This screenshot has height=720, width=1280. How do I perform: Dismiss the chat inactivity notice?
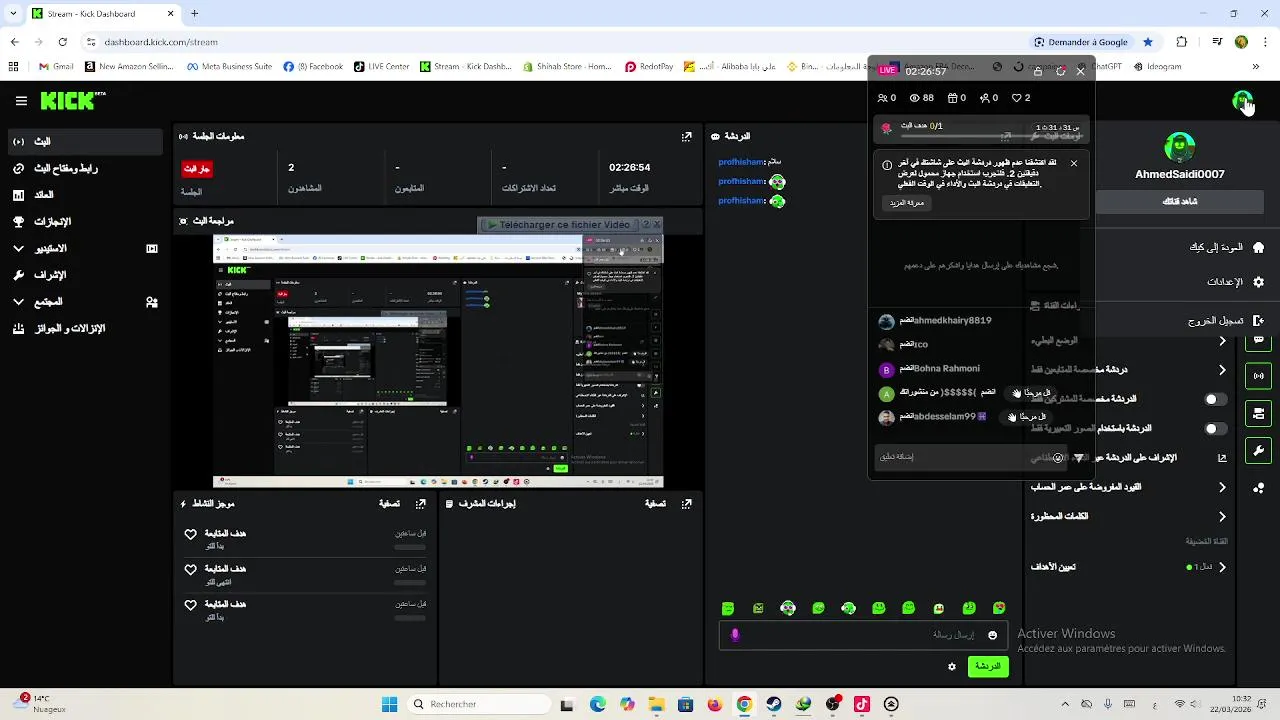click(x=1074, y=163)
